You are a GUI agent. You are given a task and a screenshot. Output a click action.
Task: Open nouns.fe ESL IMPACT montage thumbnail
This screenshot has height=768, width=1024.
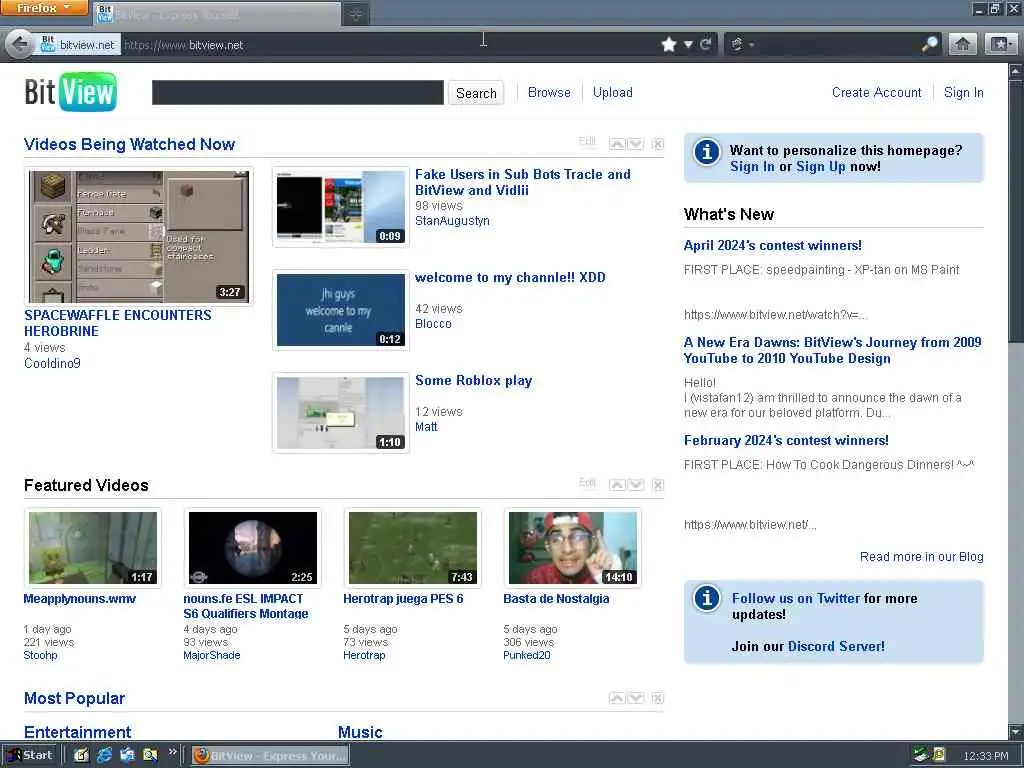tap(253, 547)
